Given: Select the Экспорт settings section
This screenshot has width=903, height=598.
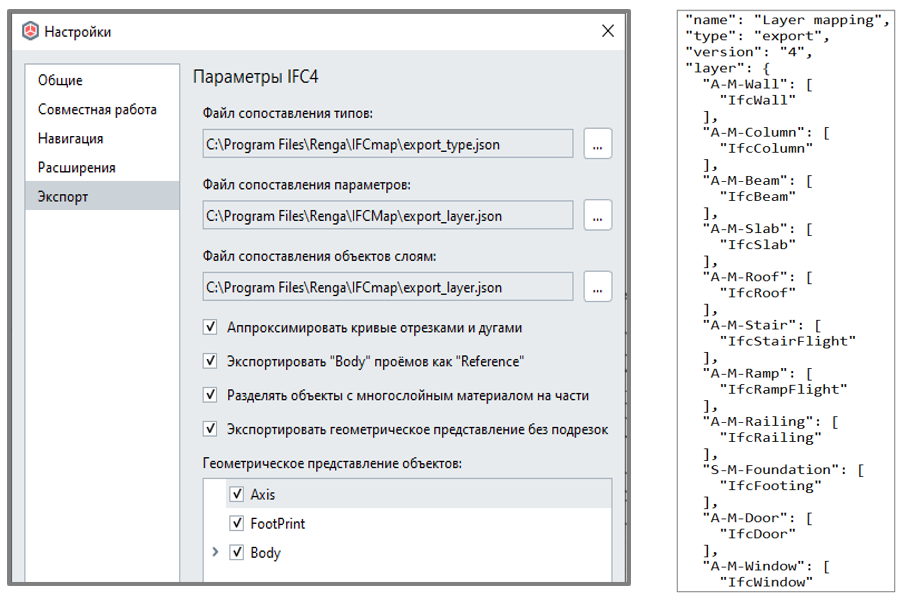Looking at the screenshot, I should (x=102, y=196).
